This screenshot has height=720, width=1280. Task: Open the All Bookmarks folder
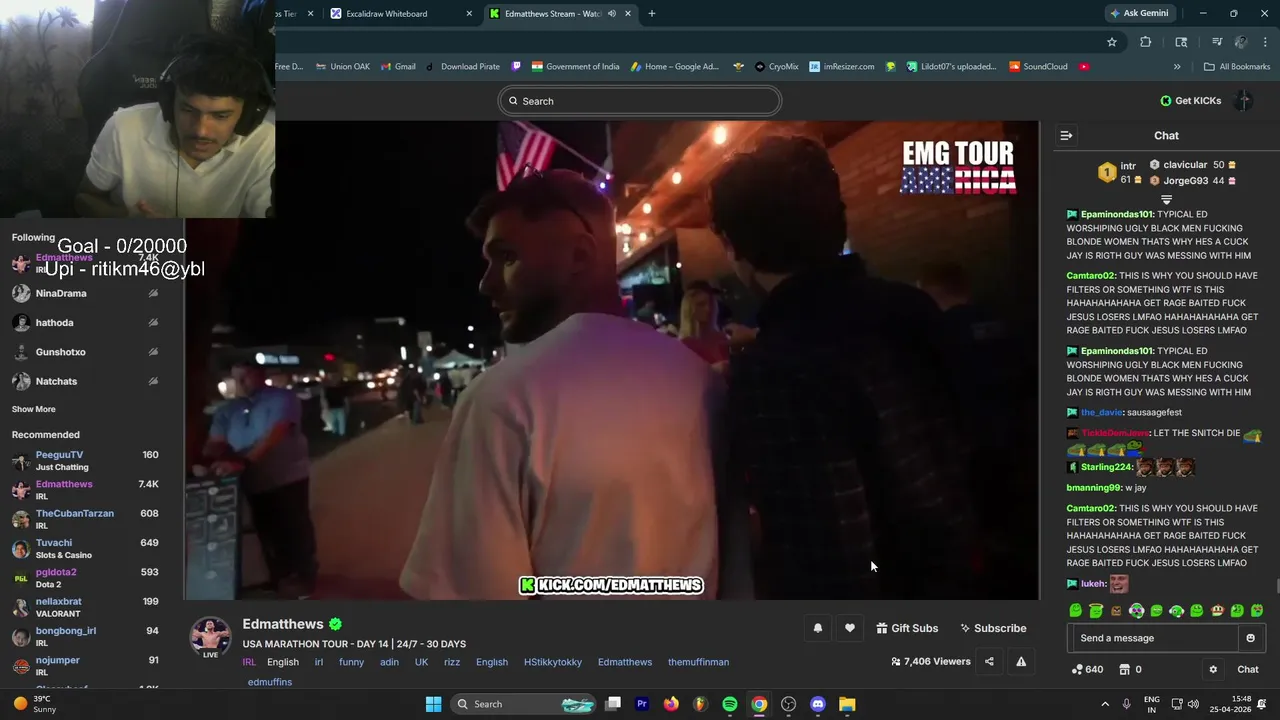pos(1237,67)
